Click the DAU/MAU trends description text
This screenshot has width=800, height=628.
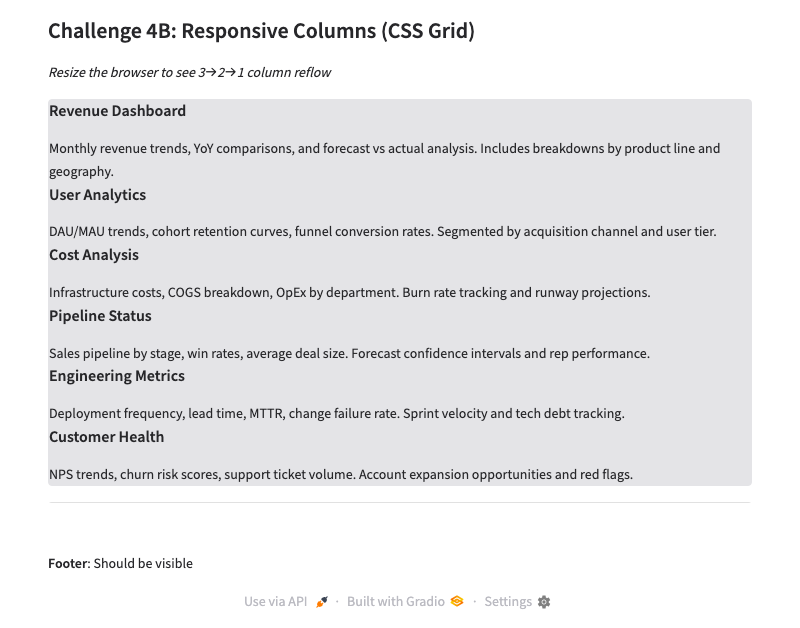point(382,232)
